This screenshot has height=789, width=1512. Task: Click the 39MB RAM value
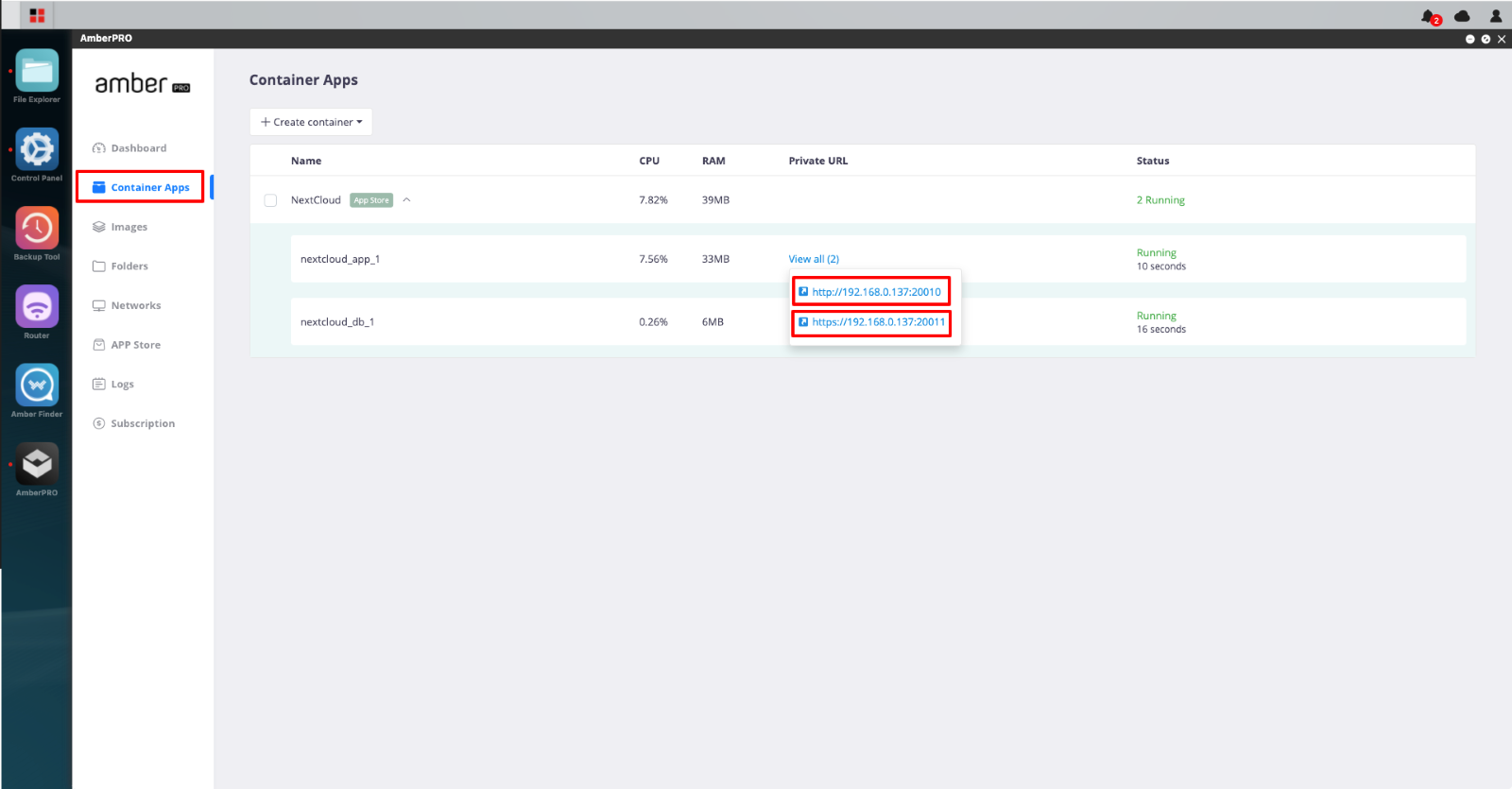(x=715, y=200)
